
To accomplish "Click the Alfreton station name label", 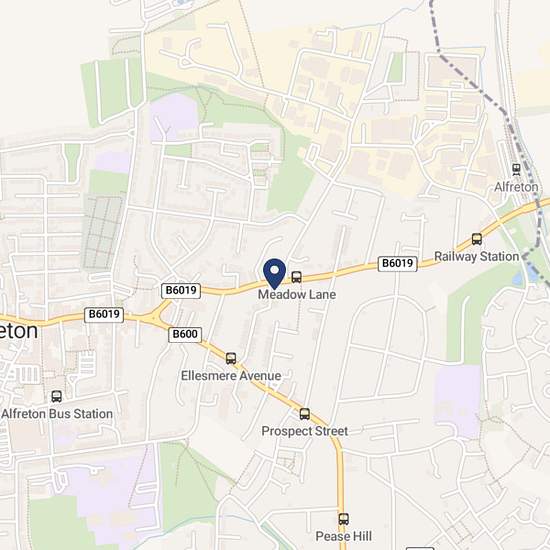I will [x=516, y=187].
